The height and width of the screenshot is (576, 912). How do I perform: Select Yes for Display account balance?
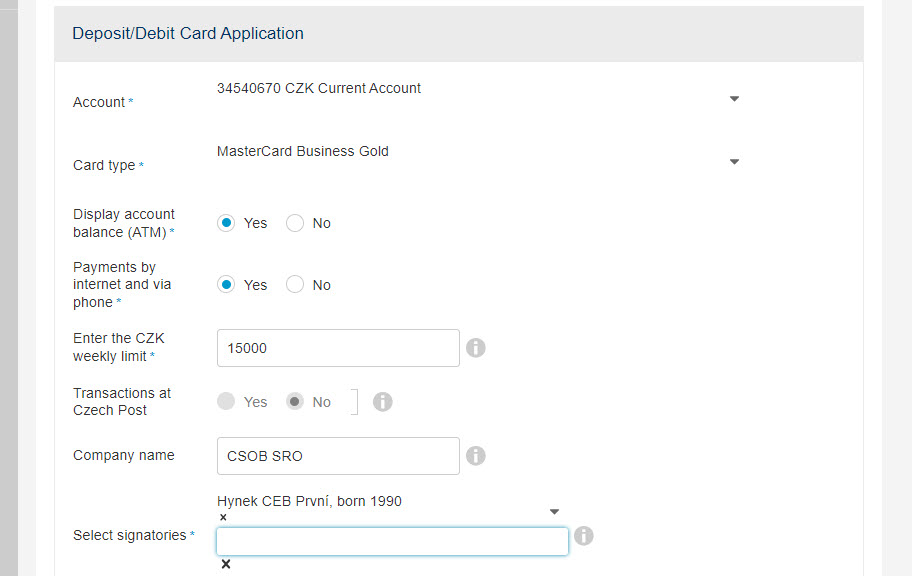point(226,223)
